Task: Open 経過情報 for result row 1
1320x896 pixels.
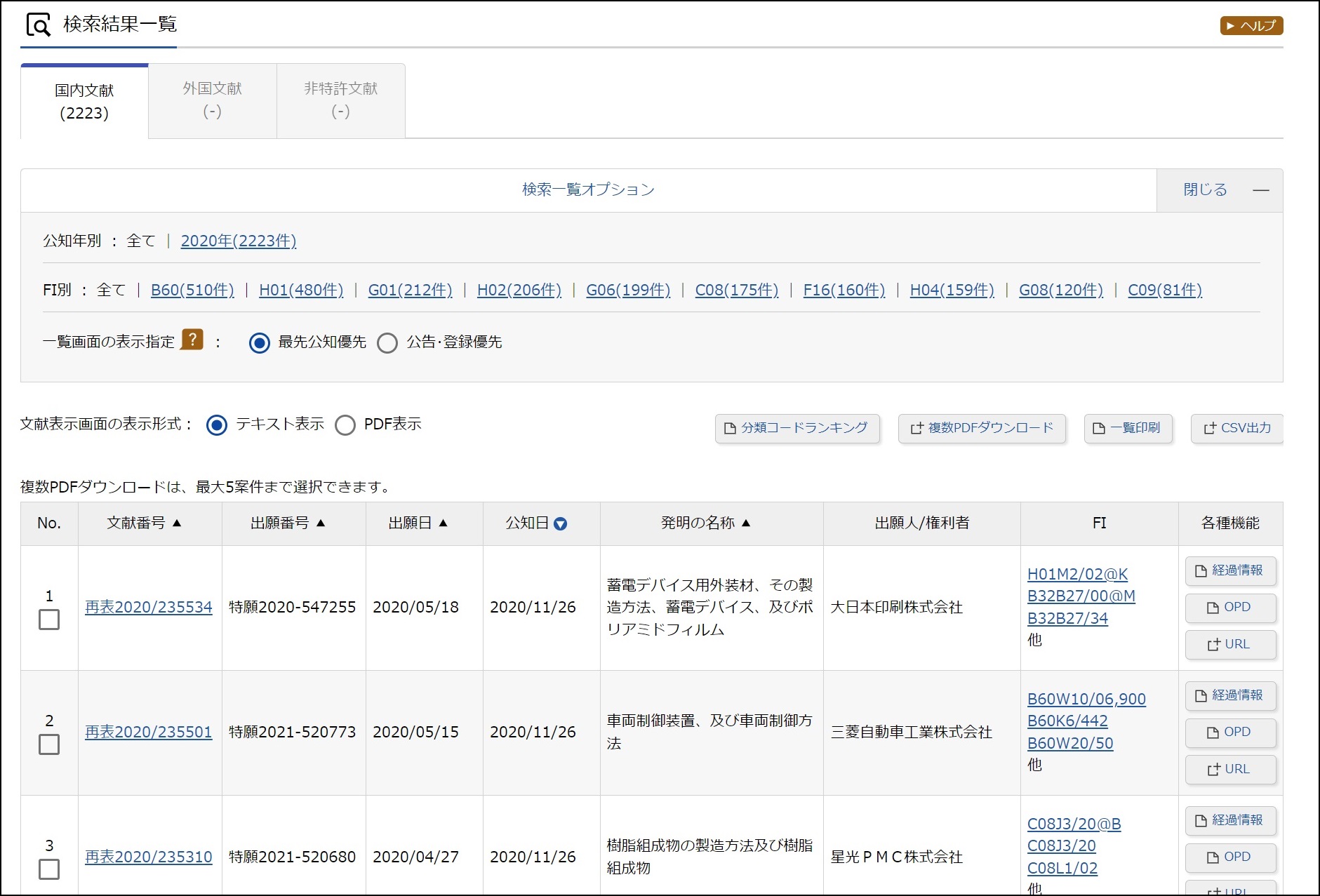Action: click(1230, 570)
